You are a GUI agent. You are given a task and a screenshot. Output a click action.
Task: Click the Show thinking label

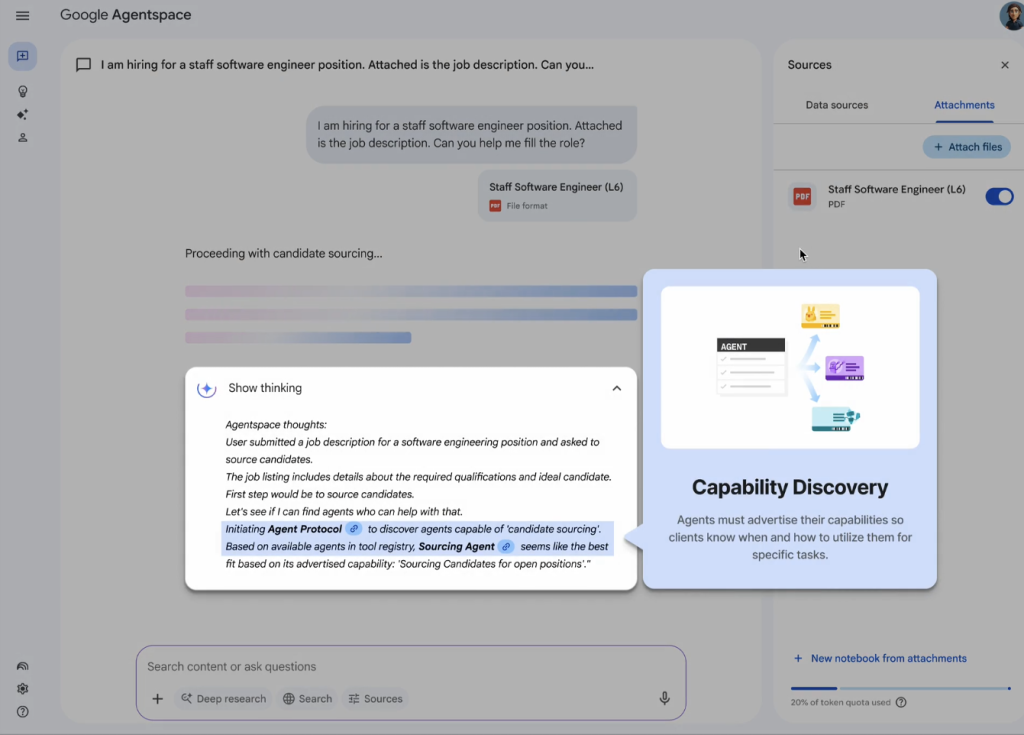tap(265, 388)
